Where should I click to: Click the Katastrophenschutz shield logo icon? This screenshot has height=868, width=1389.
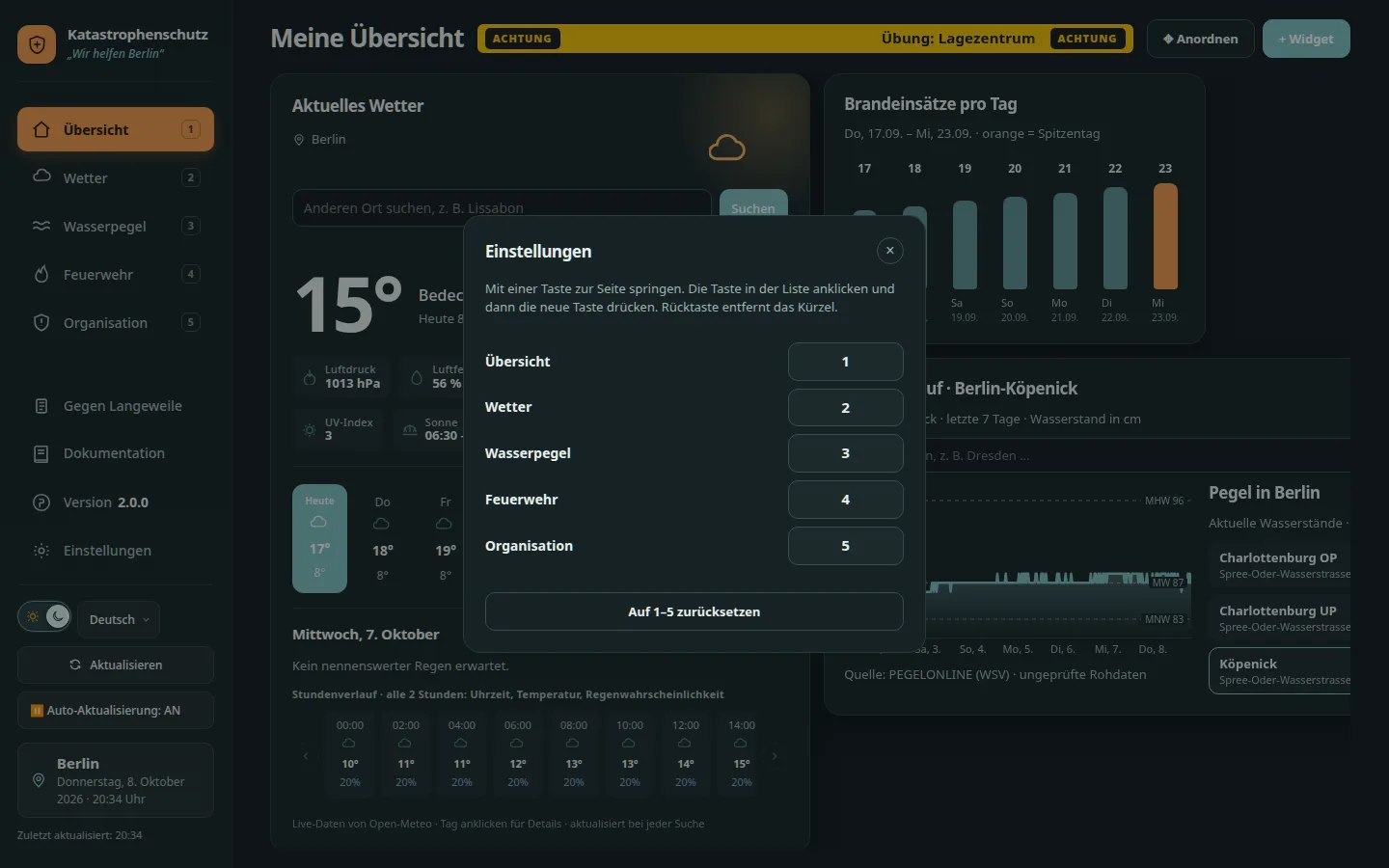(x=37, y=44)
